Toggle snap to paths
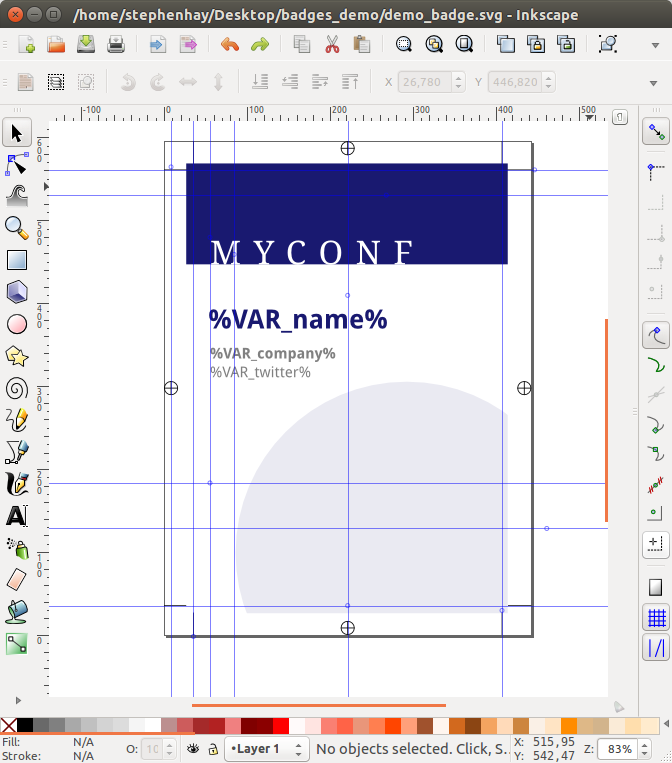This screenshot has width=672, height=763. tap(656, 364)
